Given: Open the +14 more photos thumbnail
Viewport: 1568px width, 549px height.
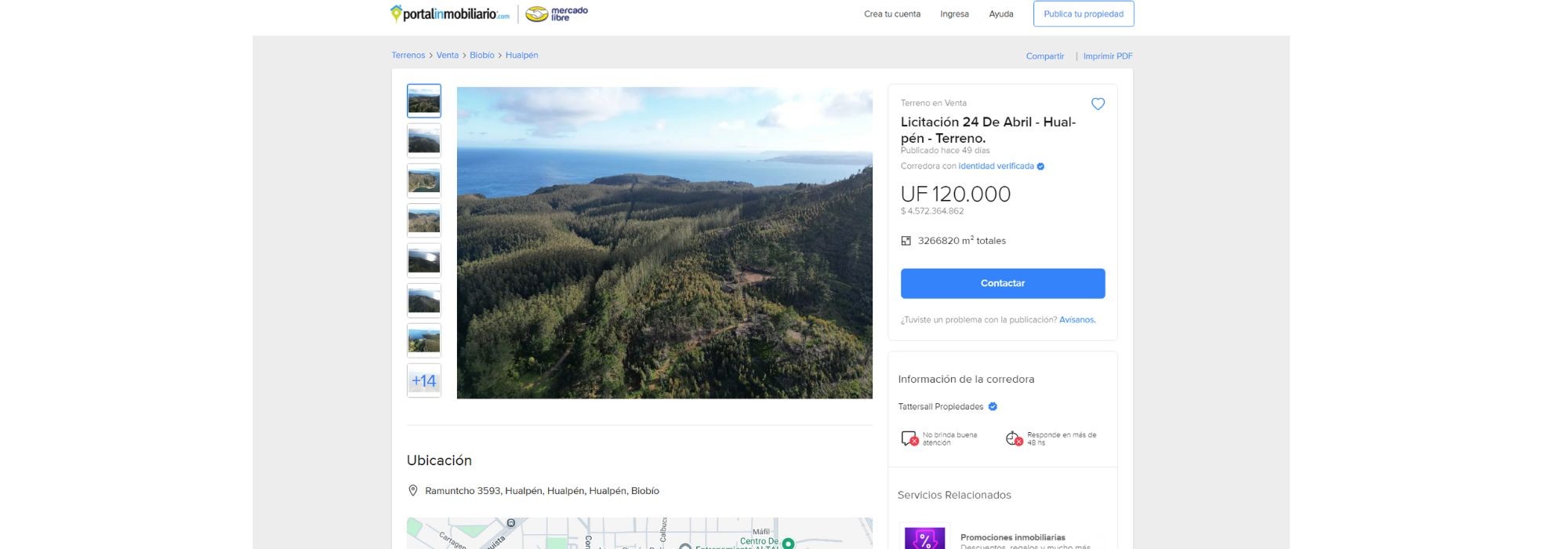Looking at the screenshot, I should (424, 380).
